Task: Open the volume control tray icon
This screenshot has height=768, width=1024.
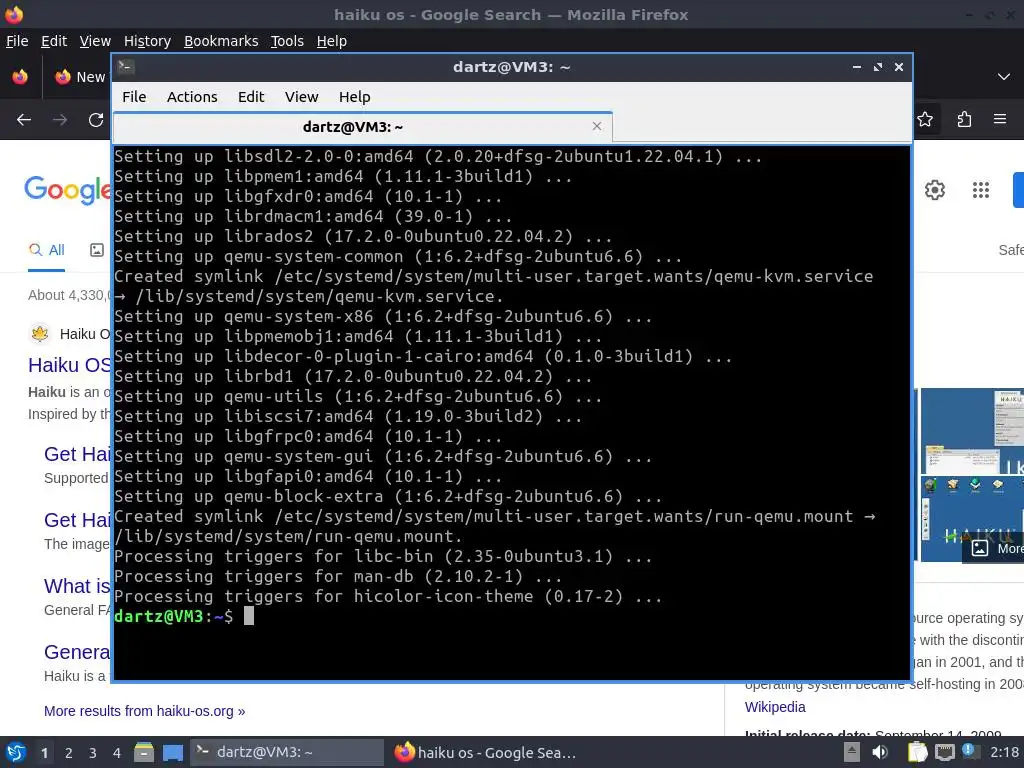Action: click(x=880, y=753)
